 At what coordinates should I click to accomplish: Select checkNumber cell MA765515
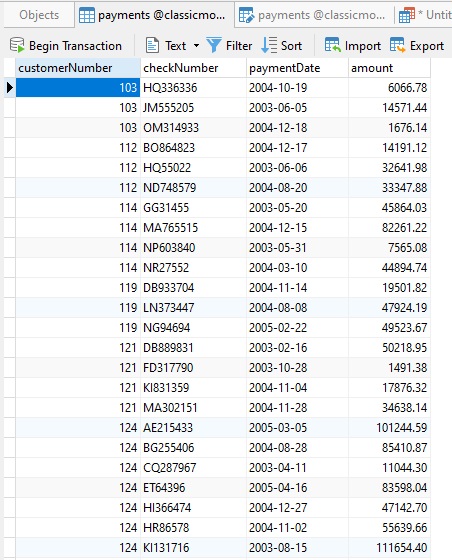click(x=193, y=228)
